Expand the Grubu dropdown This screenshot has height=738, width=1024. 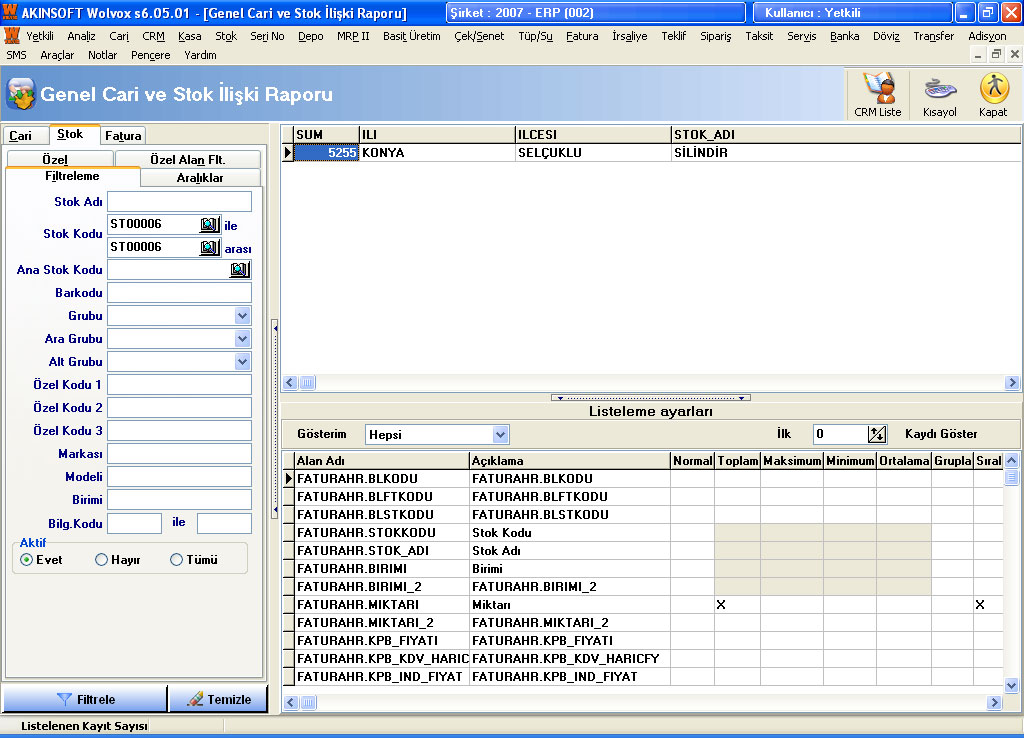point(242,316)
